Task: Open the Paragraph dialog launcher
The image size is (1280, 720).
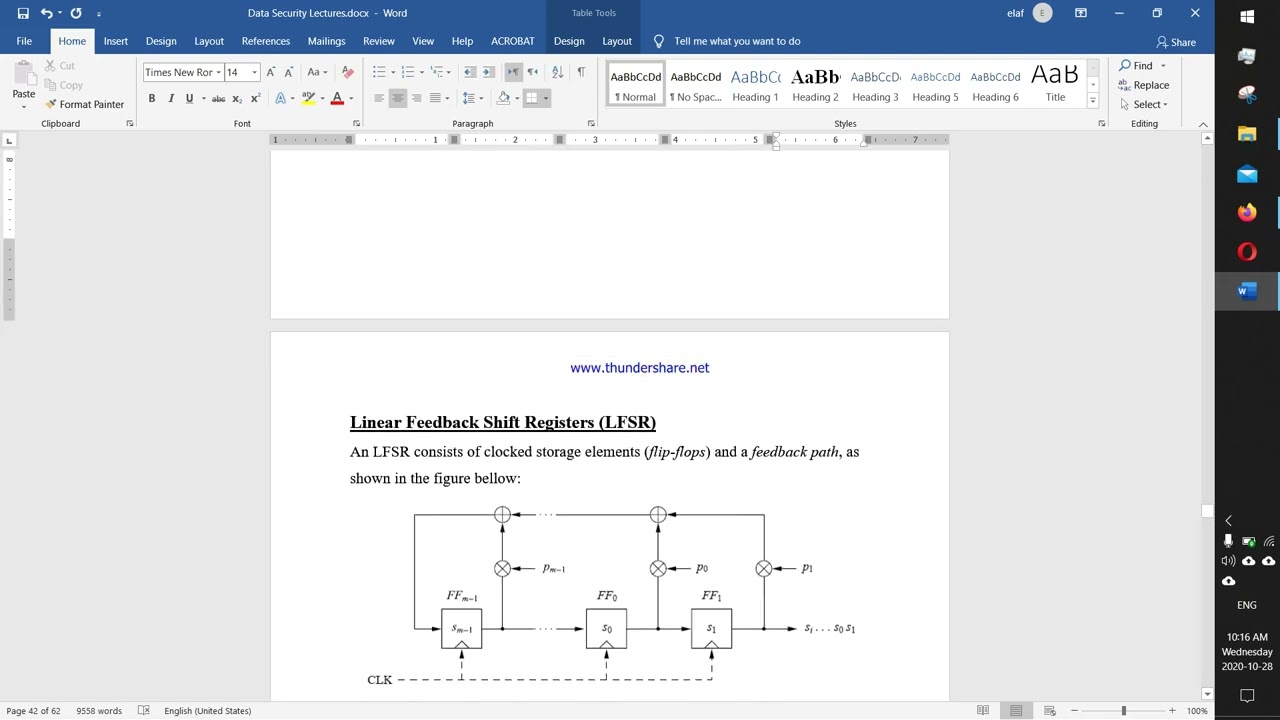Action: [591, 124]
